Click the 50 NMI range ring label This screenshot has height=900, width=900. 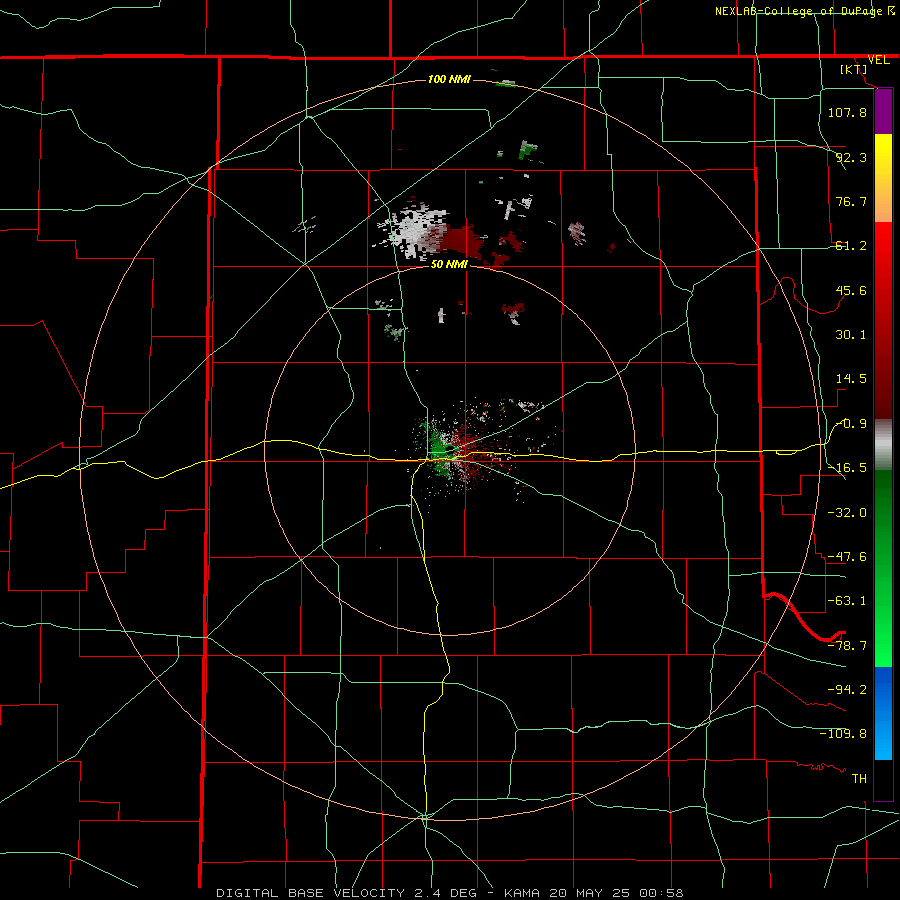449,264
